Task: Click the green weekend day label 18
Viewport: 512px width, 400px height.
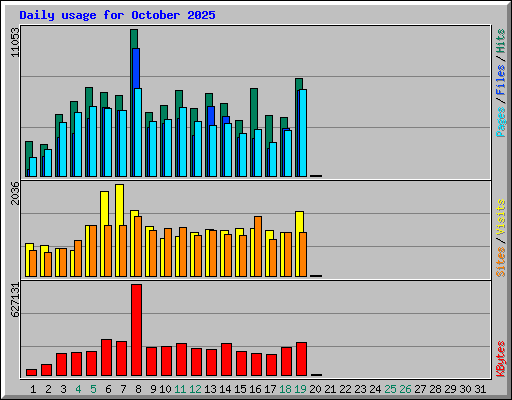Action: click(286, 389)
